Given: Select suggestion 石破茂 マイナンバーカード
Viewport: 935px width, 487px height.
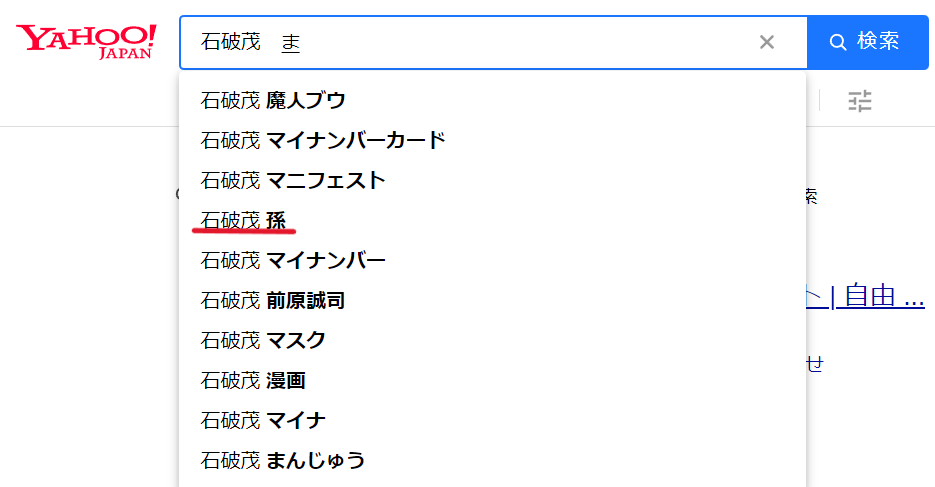Looking at the screenshot, I should pyautogui.click(x=493, y=140).
